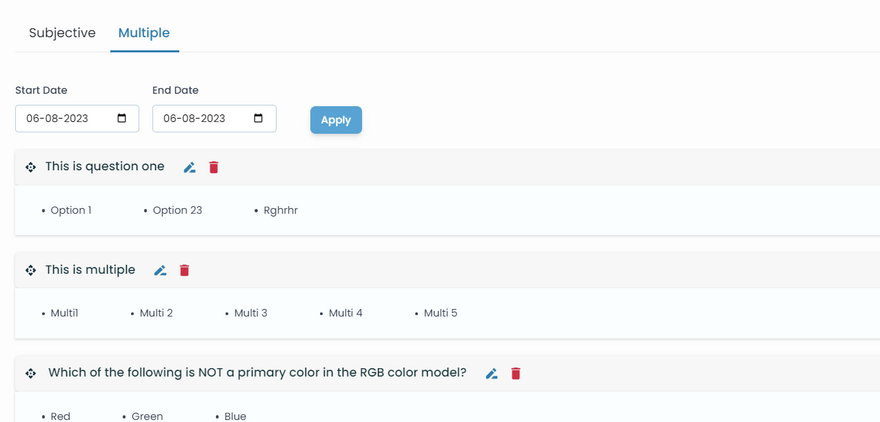Click the 'This is question one' title
This screenshot has height=422, width=880.
click(x=105, y=167)
